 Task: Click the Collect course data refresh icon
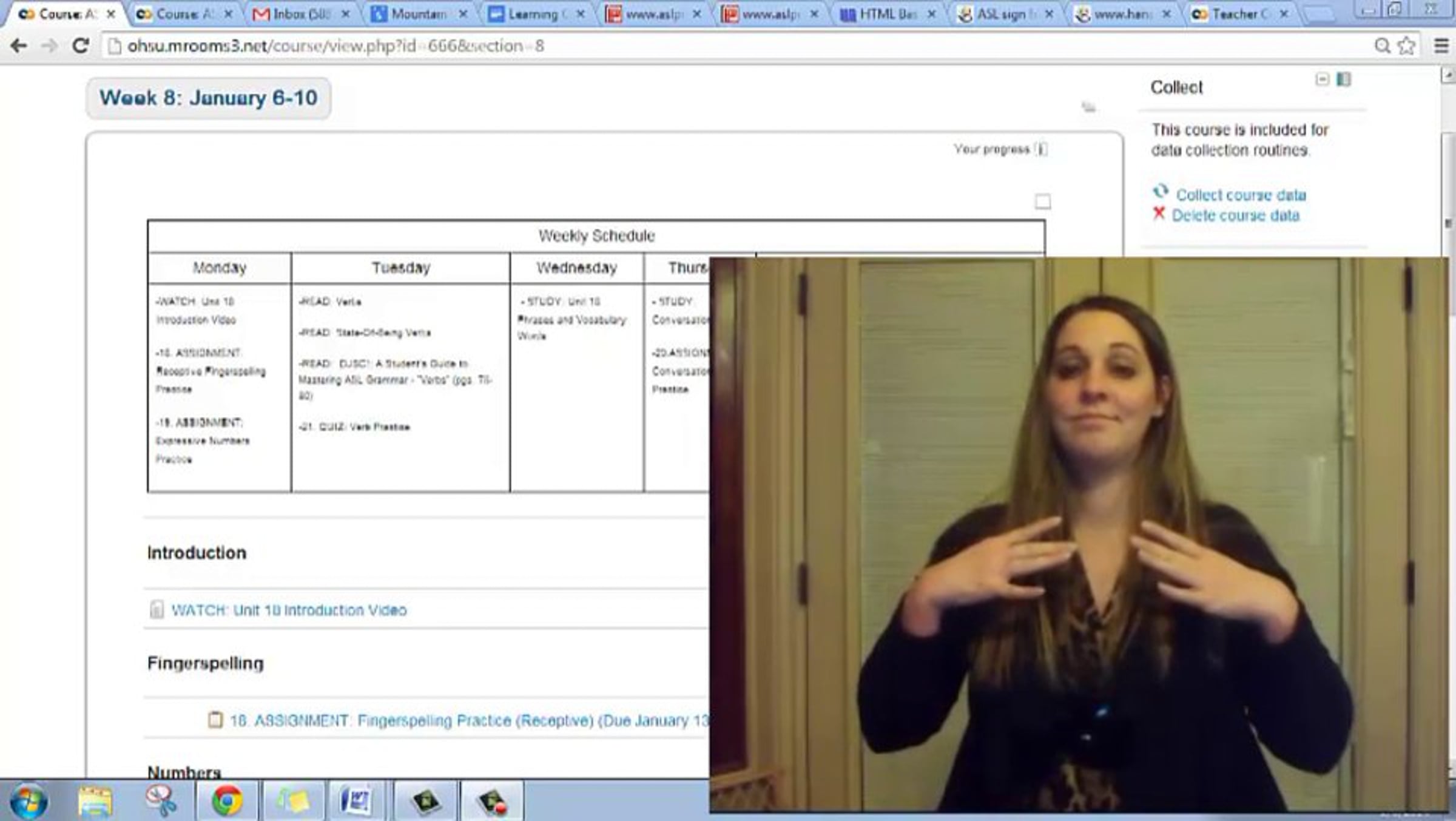pos(1160,192)
